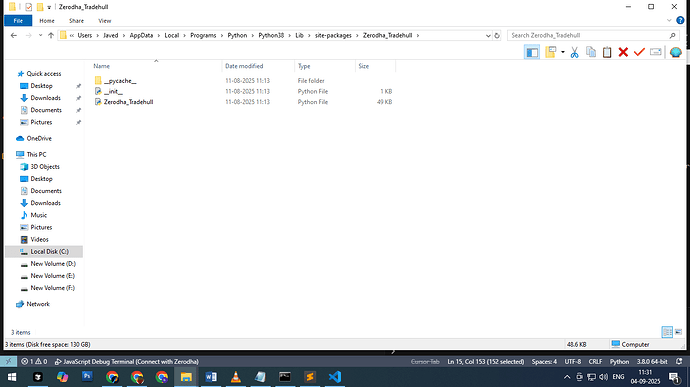The height and width of the screenshot is (387, 690).
Task: Change Python language mode in status bar
Action: [619, 361]
